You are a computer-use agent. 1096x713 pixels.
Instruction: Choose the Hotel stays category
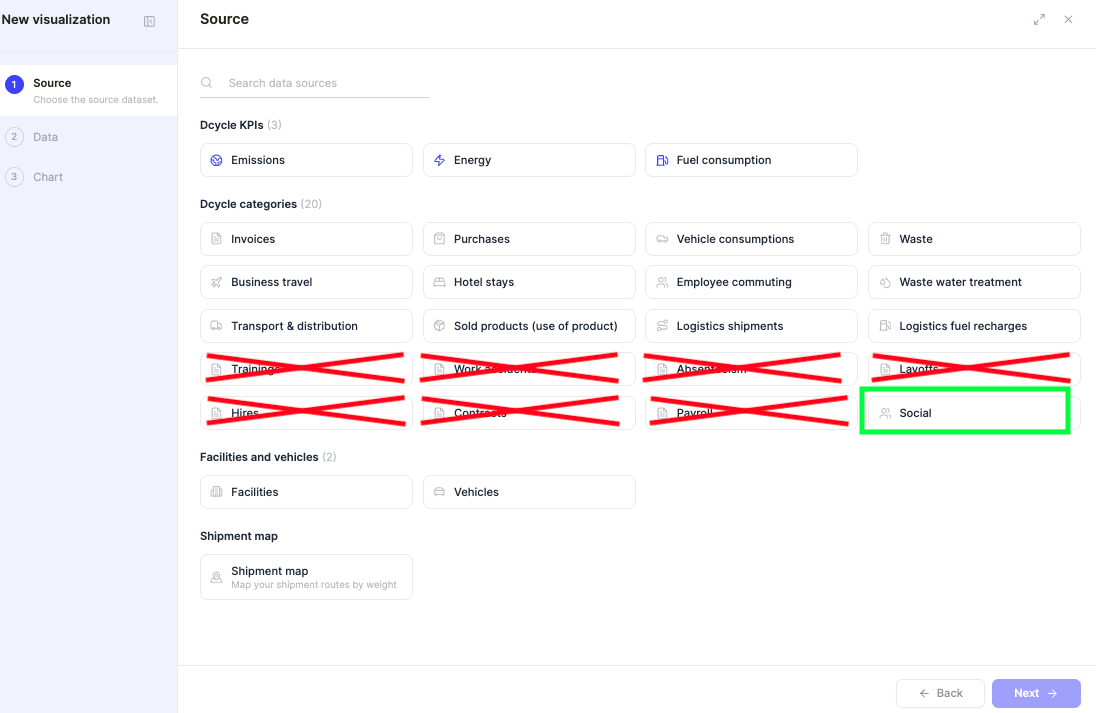pos(529,282)
